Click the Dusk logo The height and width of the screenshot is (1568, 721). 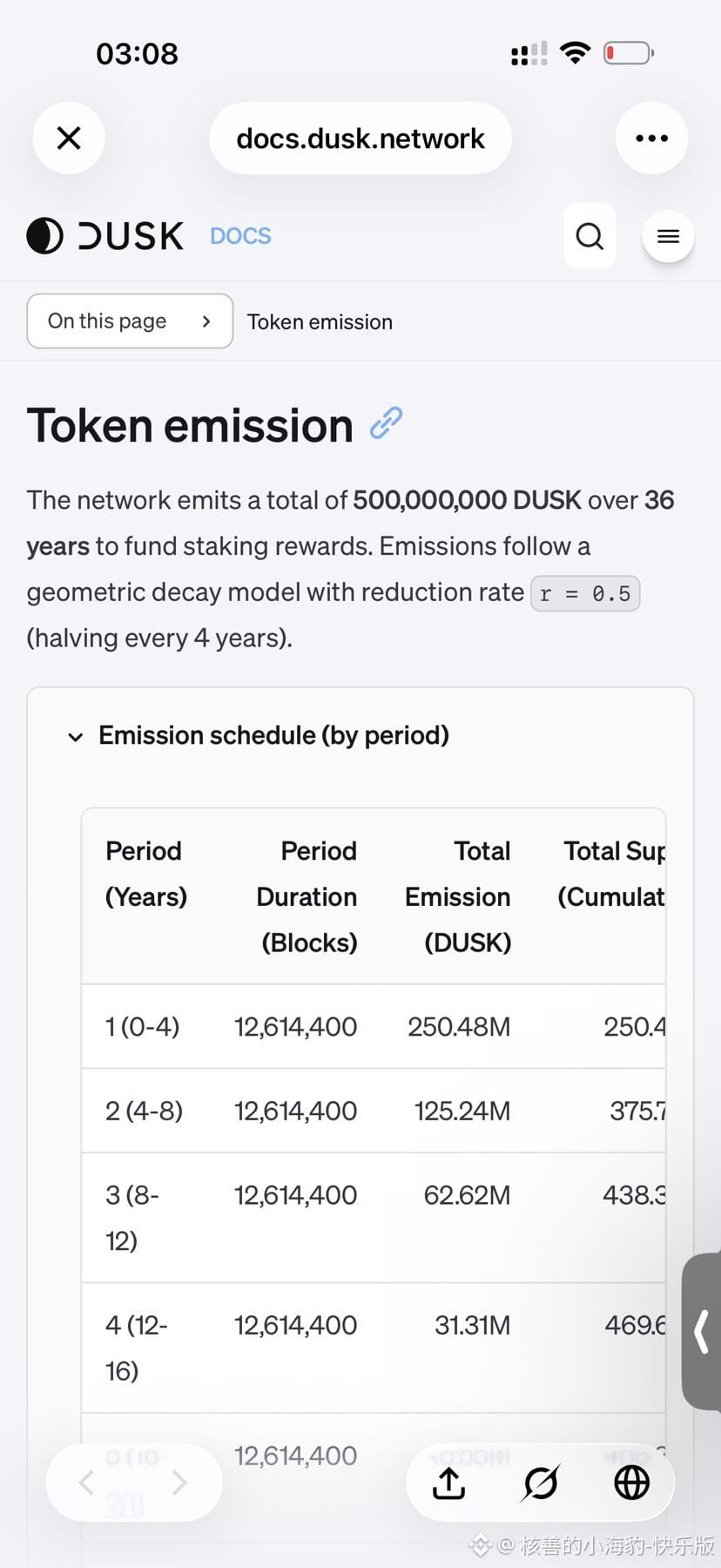[x=105, y=236]
